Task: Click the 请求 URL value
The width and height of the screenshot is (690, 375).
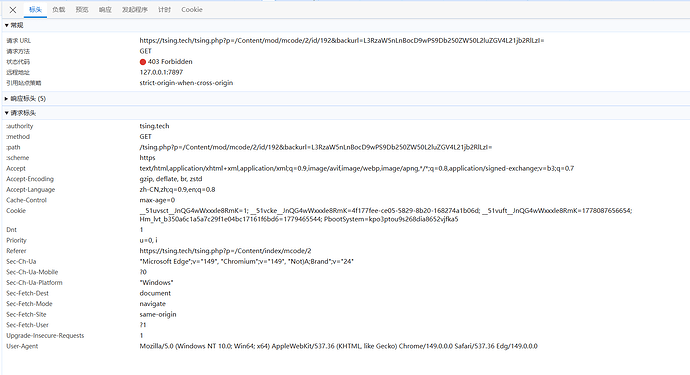Action: 342,40
